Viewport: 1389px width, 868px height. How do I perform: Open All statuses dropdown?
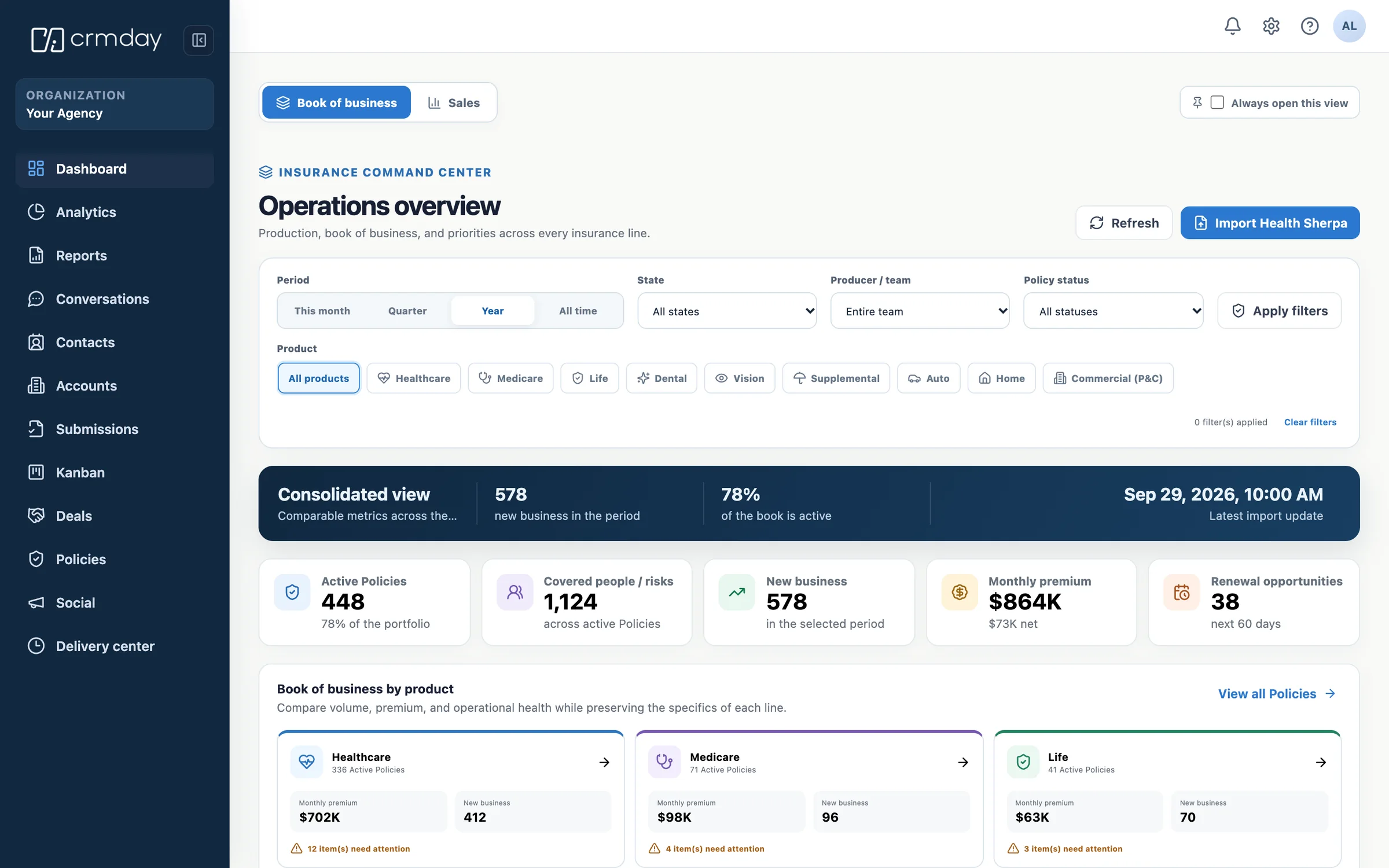(x=1114, y=311)
